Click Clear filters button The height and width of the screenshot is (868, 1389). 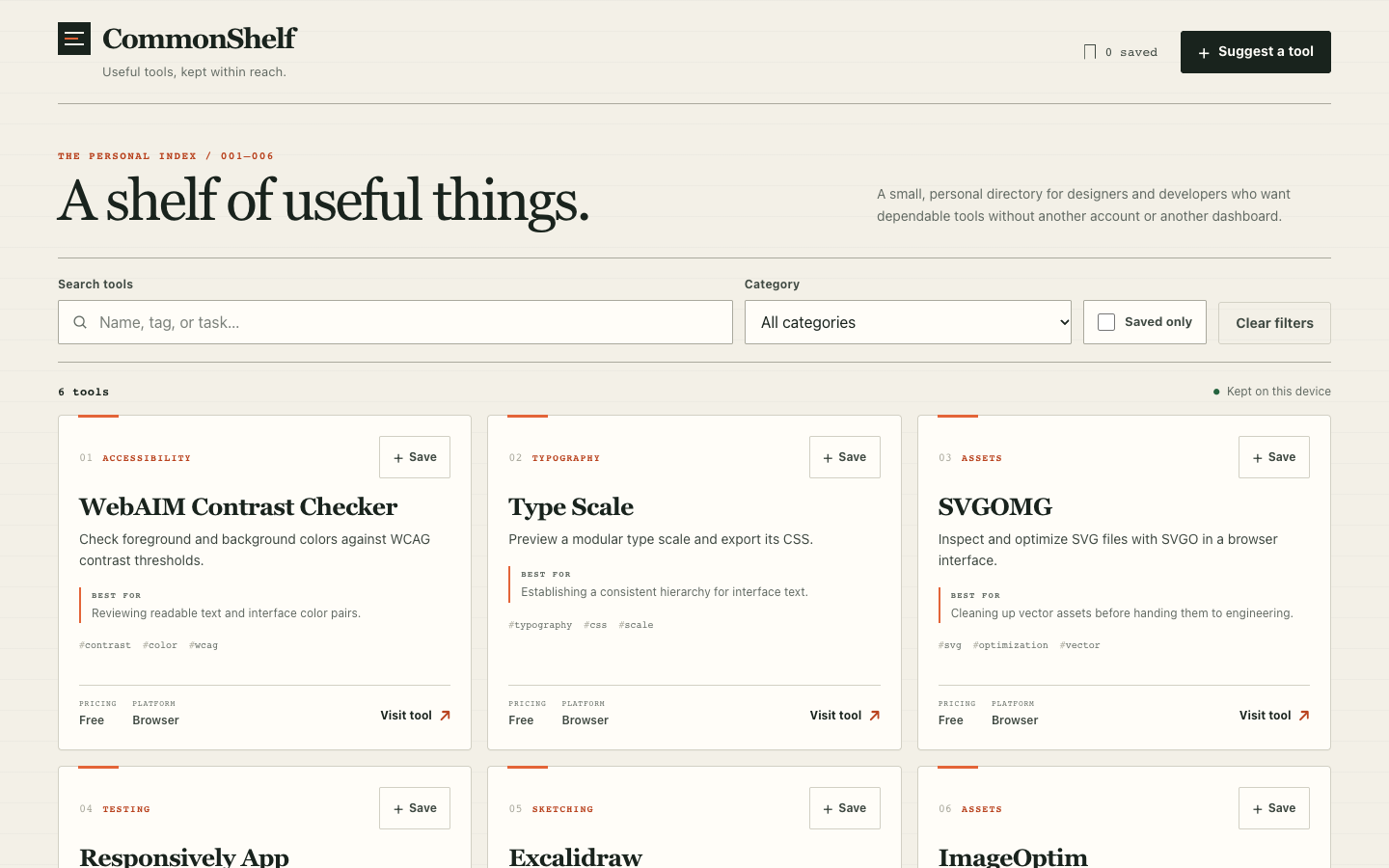[1274, 323]
